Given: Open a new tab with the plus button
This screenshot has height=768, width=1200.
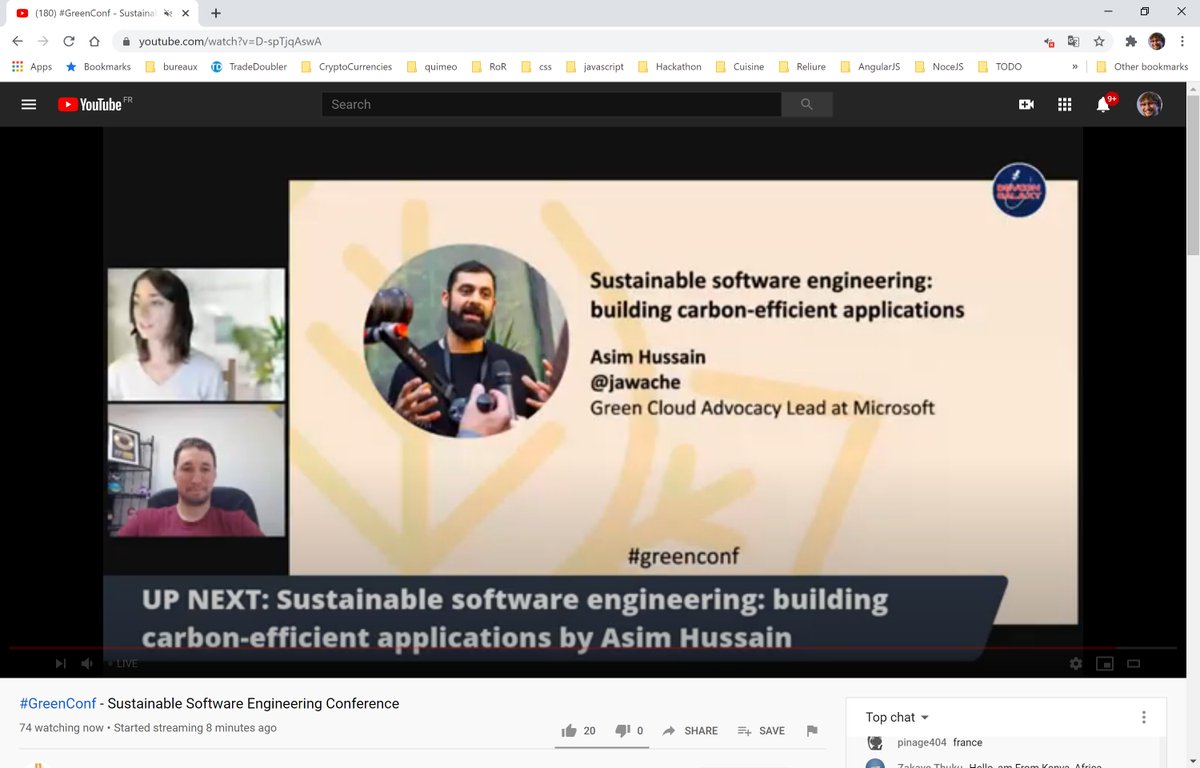Looking at the screenshot, I should (x=216, y=13).
